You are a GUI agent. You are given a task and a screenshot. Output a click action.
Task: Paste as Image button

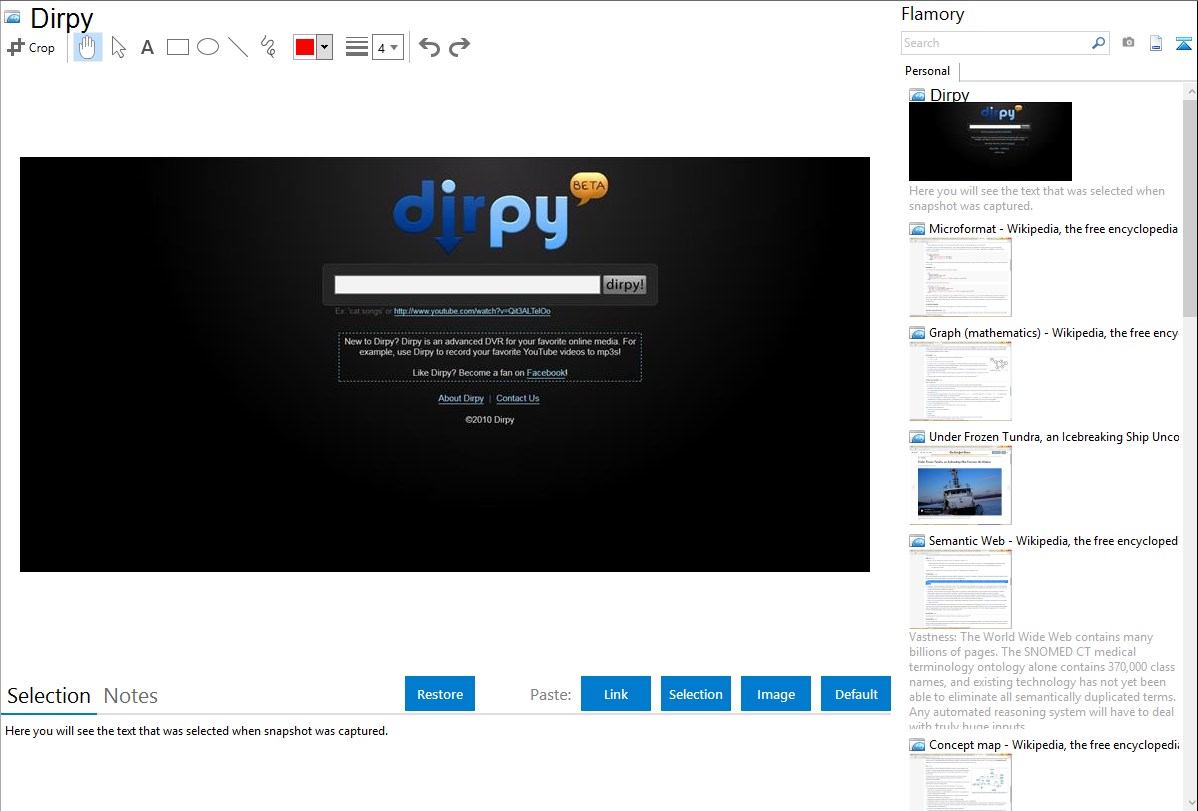pos(776,694)
